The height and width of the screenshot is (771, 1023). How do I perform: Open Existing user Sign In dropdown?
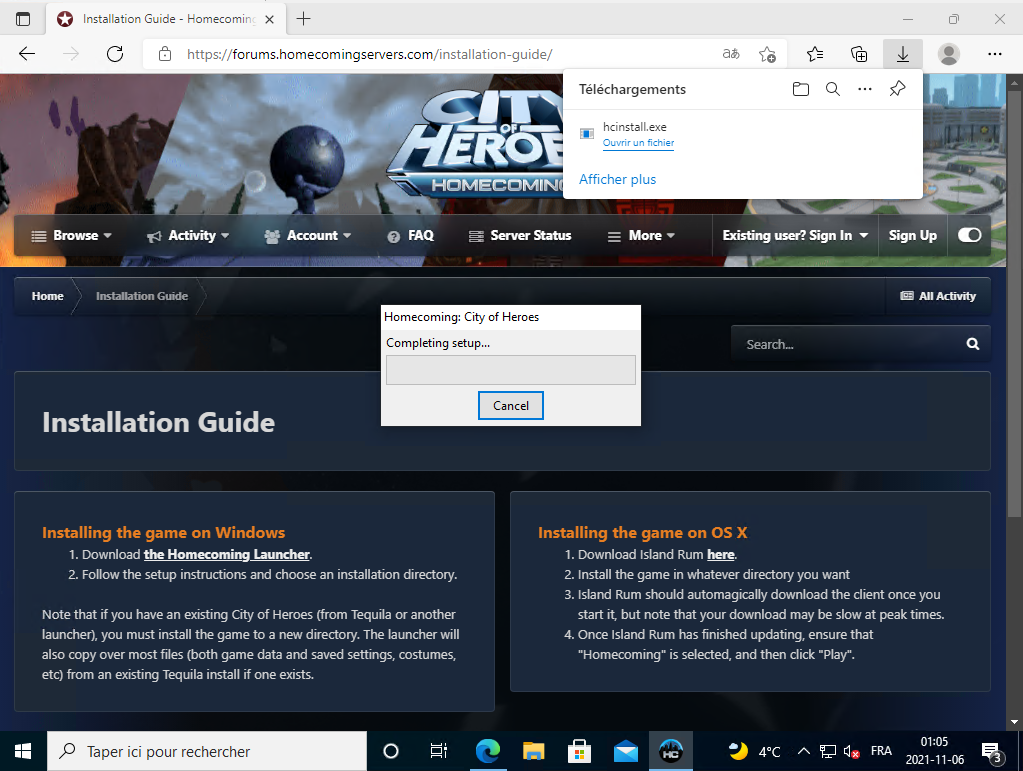click(795, 235)
